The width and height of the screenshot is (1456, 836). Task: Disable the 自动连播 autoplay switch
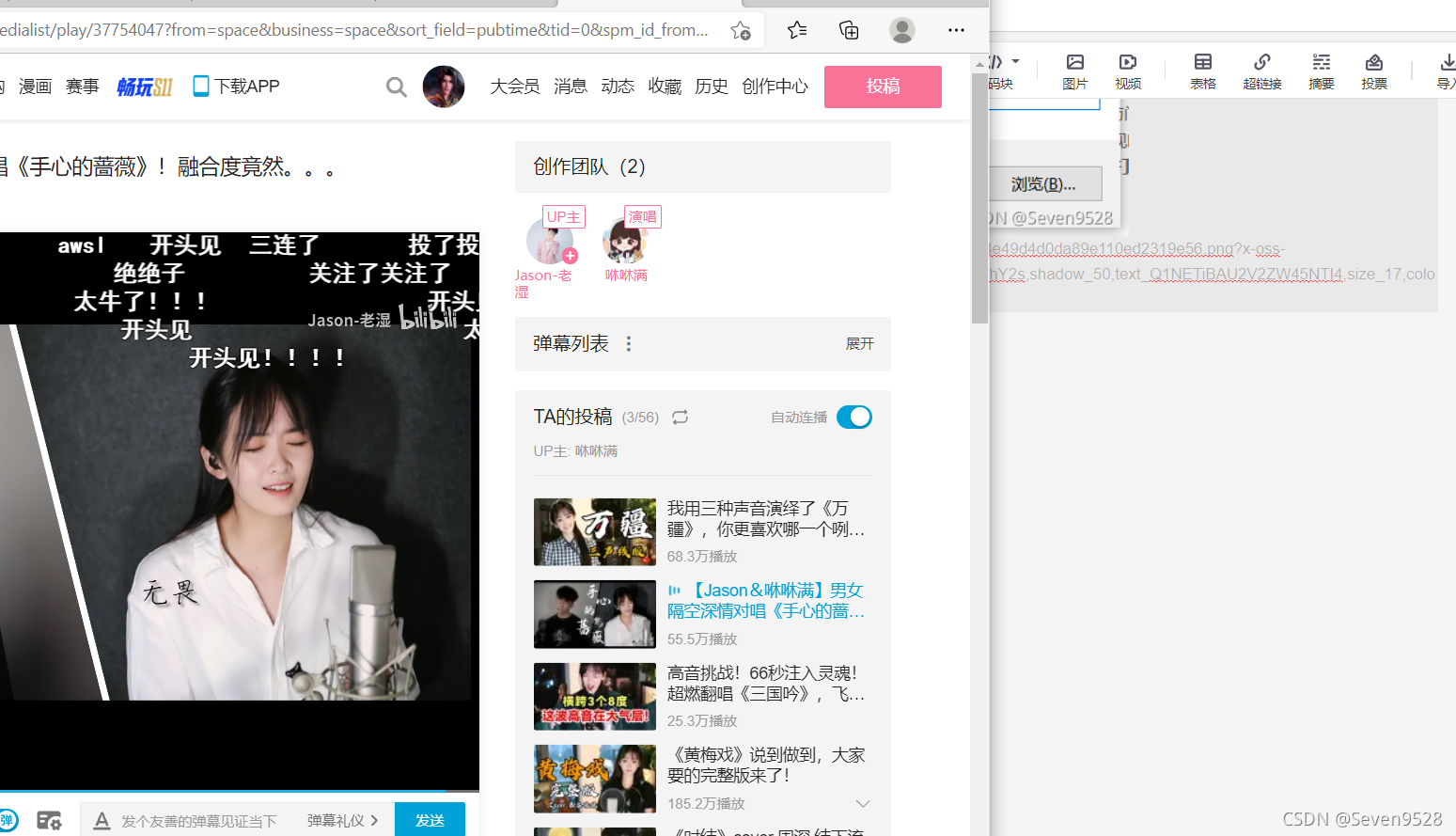tap(853, 417)
